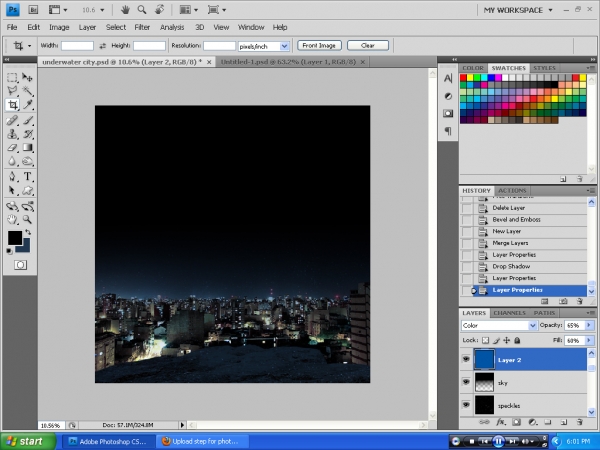This screenshot has height=450, width=600.
Task: Hide Layer 2 visibility eye
Action: 466,359
